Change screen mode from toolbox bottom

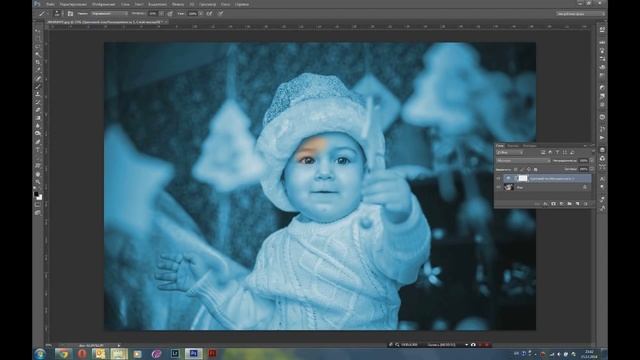pos(38,213)
